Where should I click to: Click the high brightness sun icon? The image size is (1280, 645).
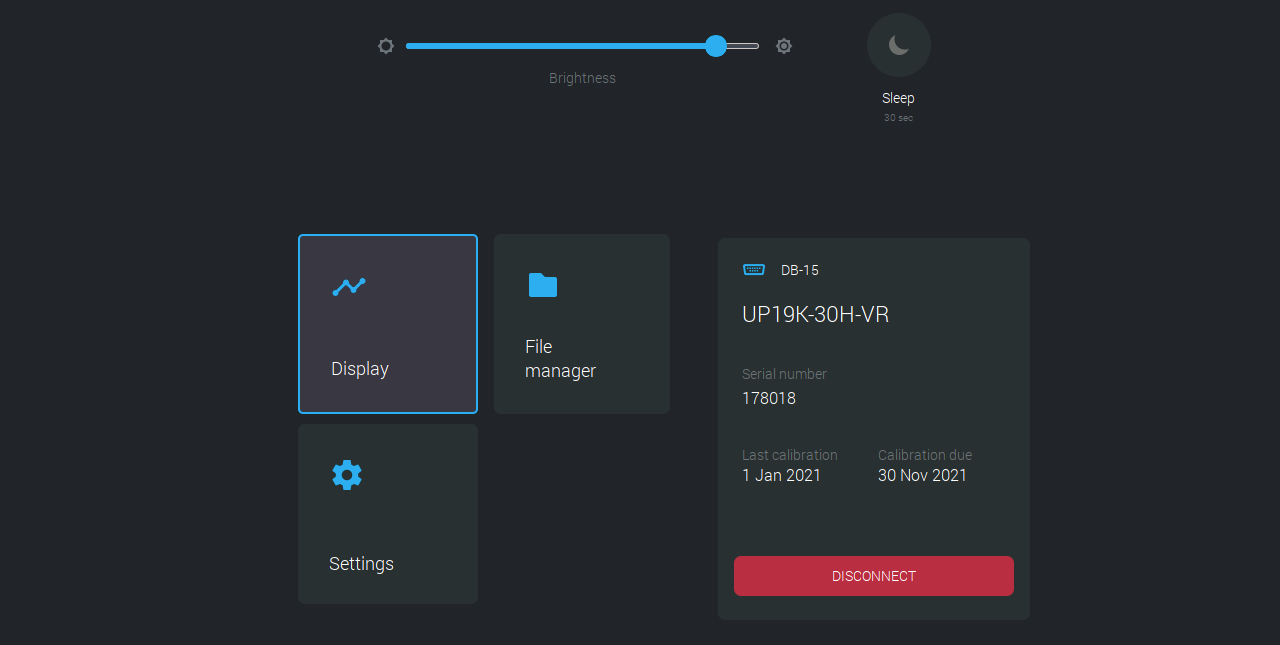click(784, 46)
